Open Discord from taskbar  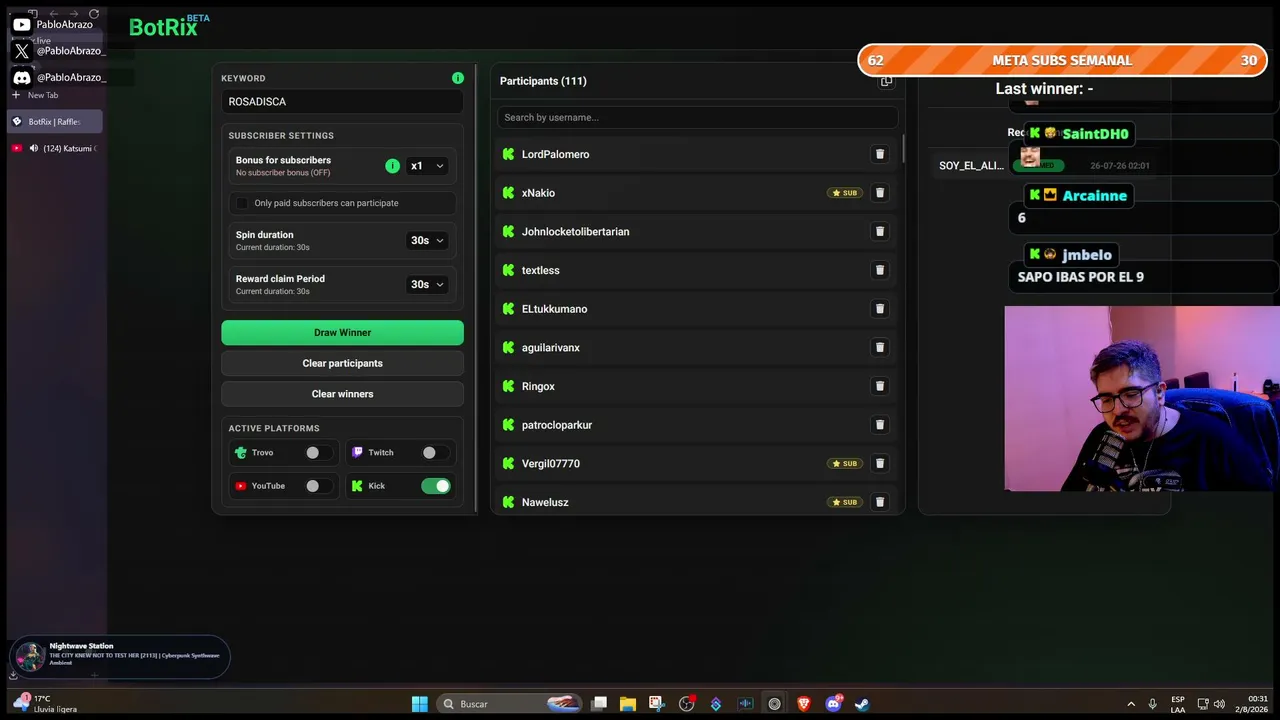coord(833,704)
